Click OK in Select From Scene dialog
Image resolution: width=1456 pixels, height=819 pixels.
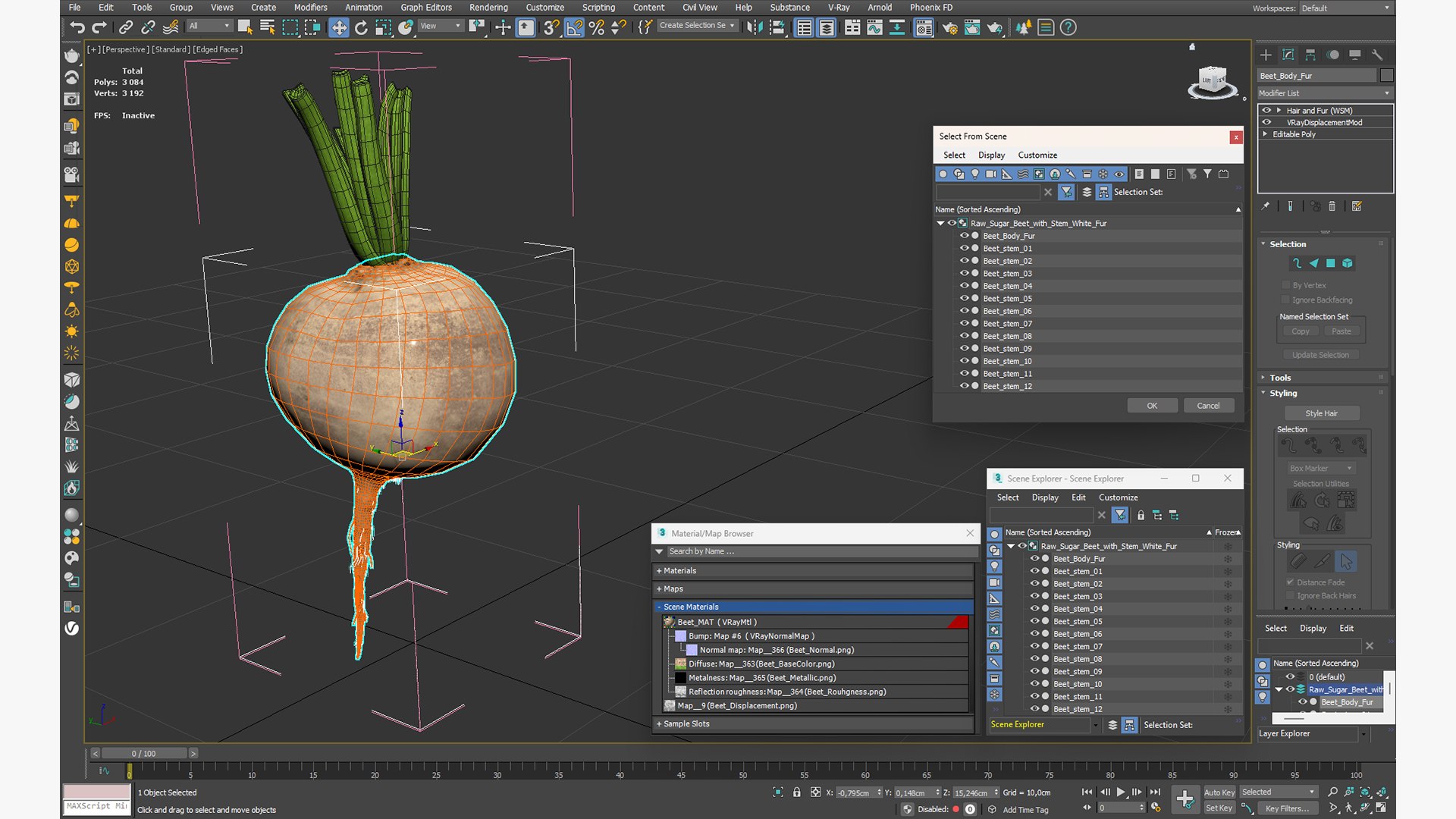(x=1152, y=406)
